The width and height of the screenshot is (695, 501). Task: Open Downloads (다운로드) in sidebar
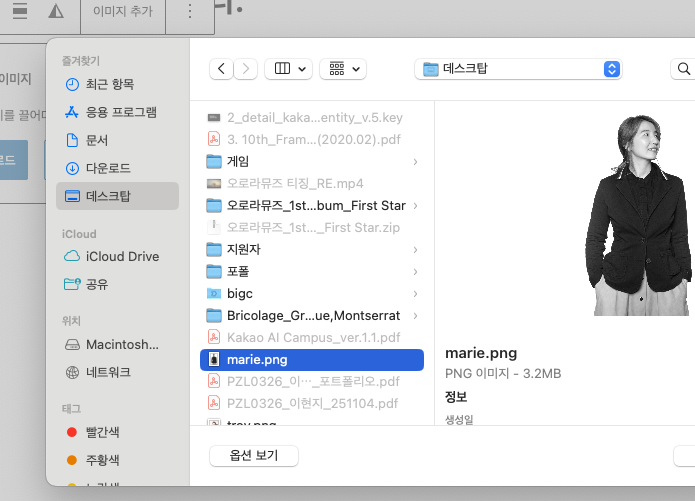(108, 168)
